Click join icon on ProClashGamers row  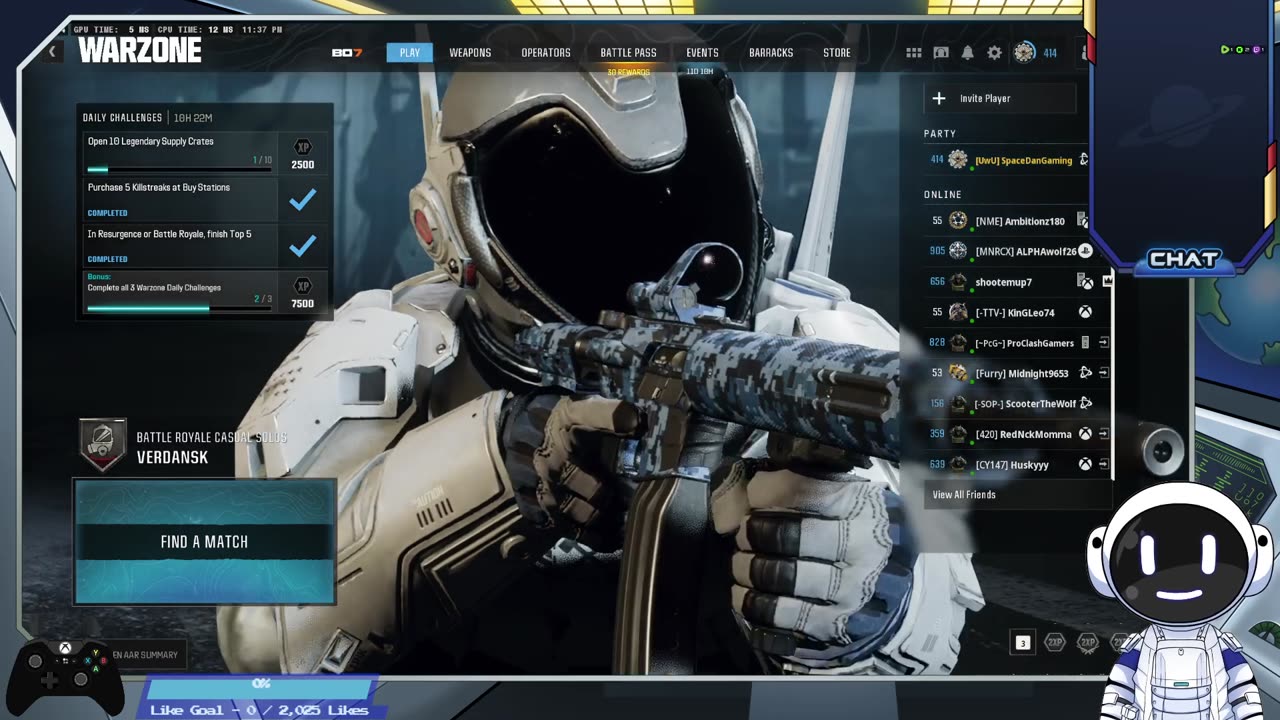[x=1104, y=343]
